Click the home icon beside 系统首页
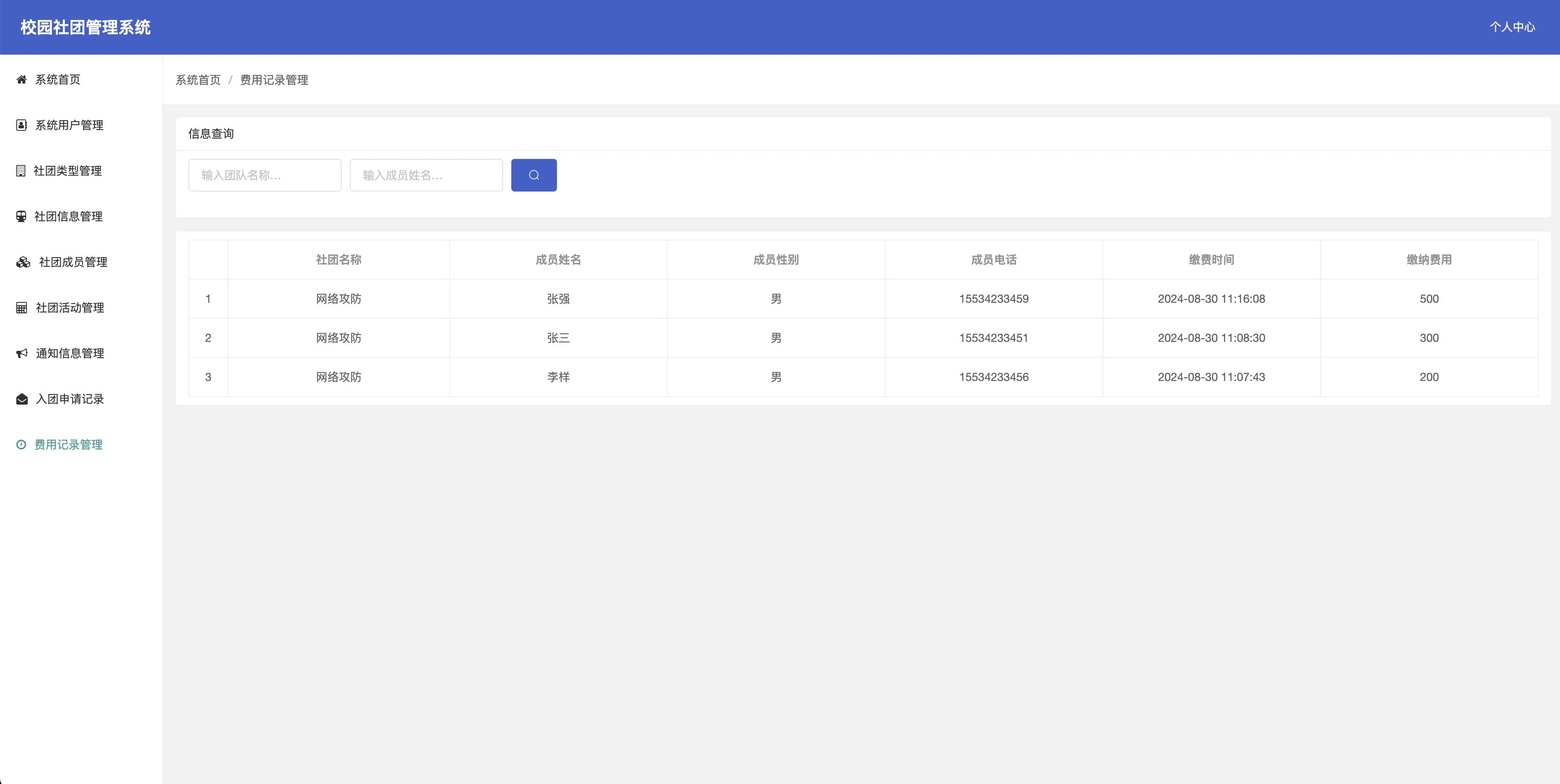 tap(22, 79)
